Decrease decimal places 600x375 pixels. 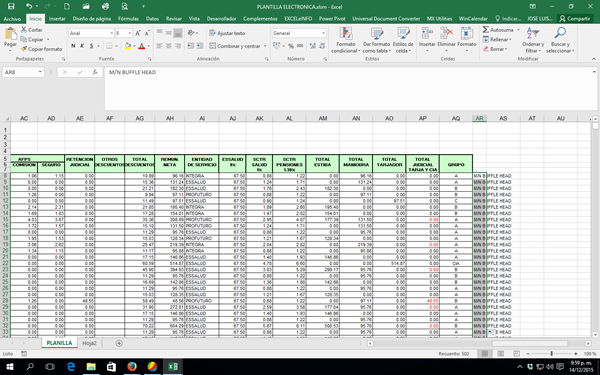pos(322,46)
